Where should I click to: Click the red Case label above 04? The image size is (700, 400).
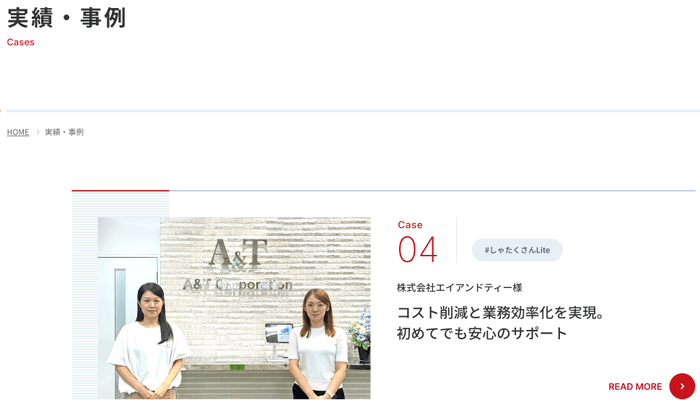tap(410, 225)
